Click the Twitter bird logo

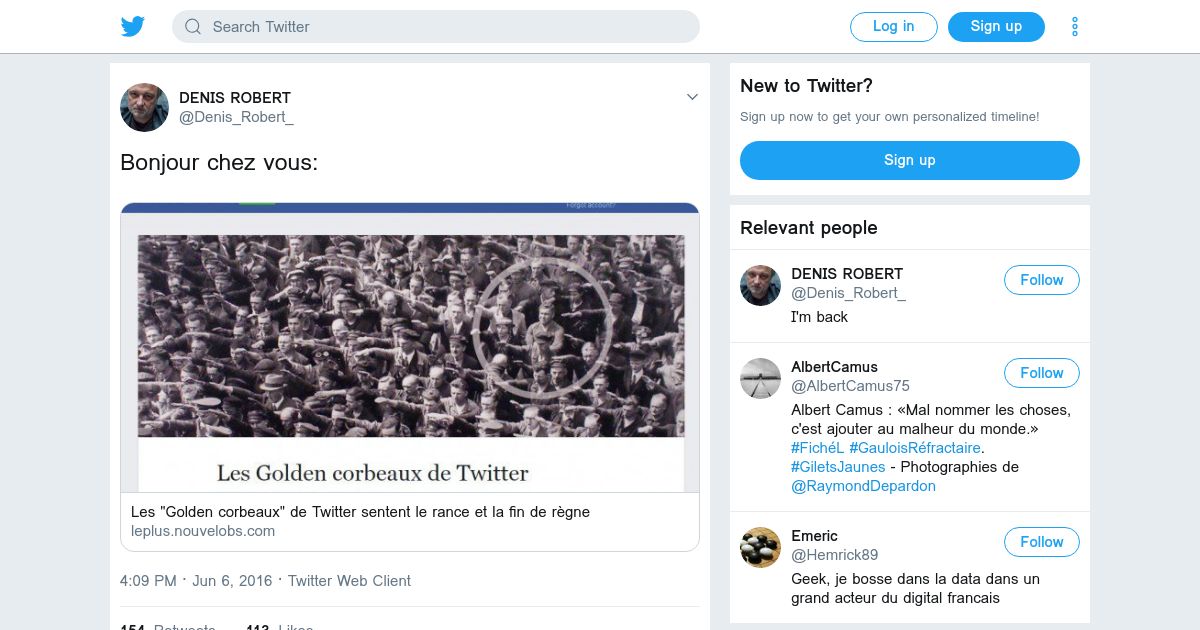(x=133, y=27)
